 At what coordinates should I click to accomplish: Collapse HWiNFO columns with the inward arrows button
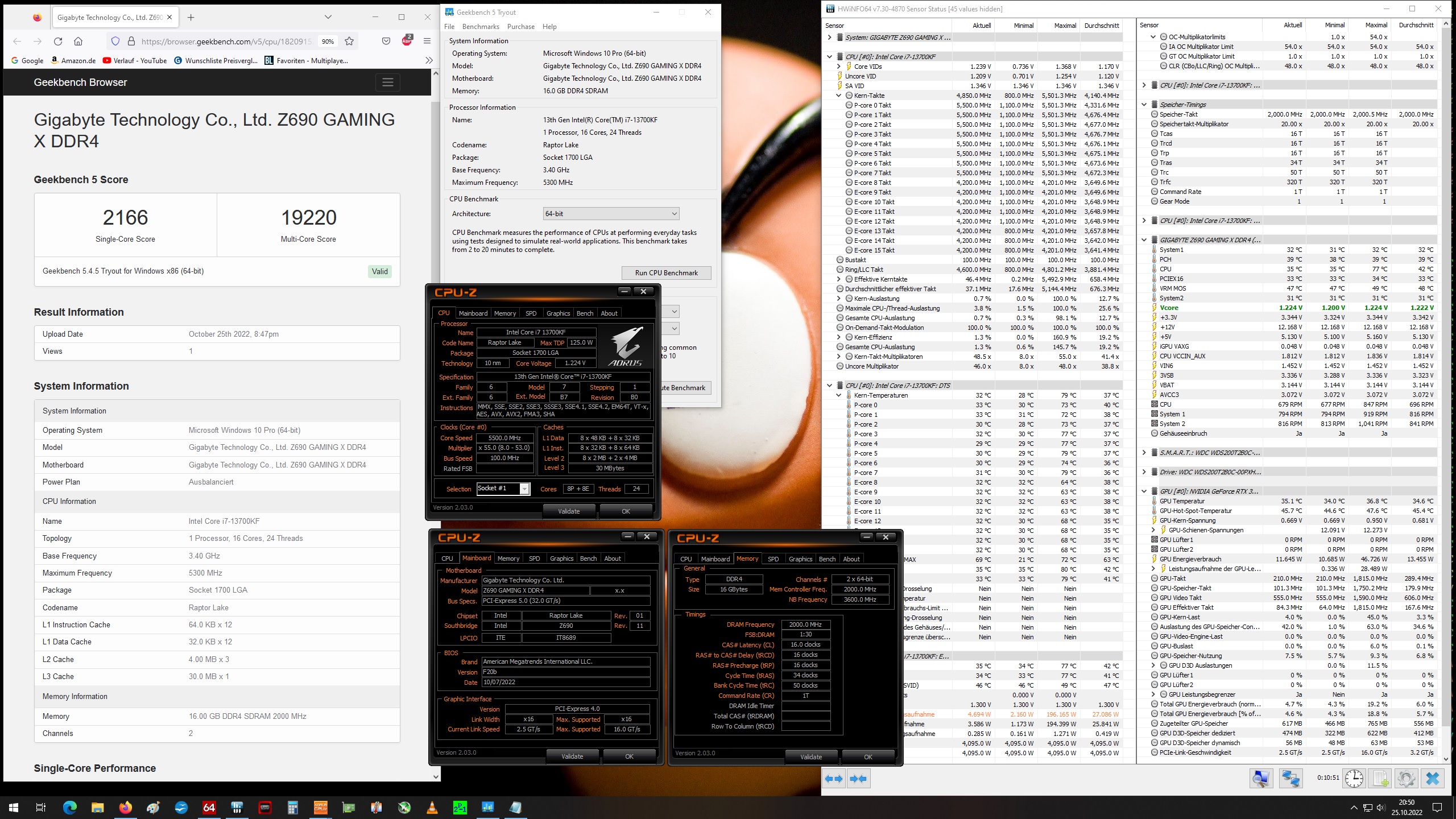tap(859, 779)
